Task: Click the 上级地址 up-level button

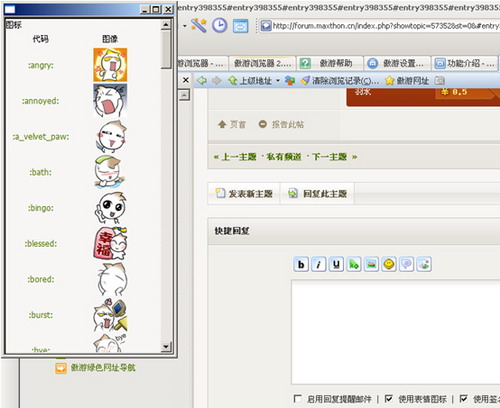Action: point(250,80)
